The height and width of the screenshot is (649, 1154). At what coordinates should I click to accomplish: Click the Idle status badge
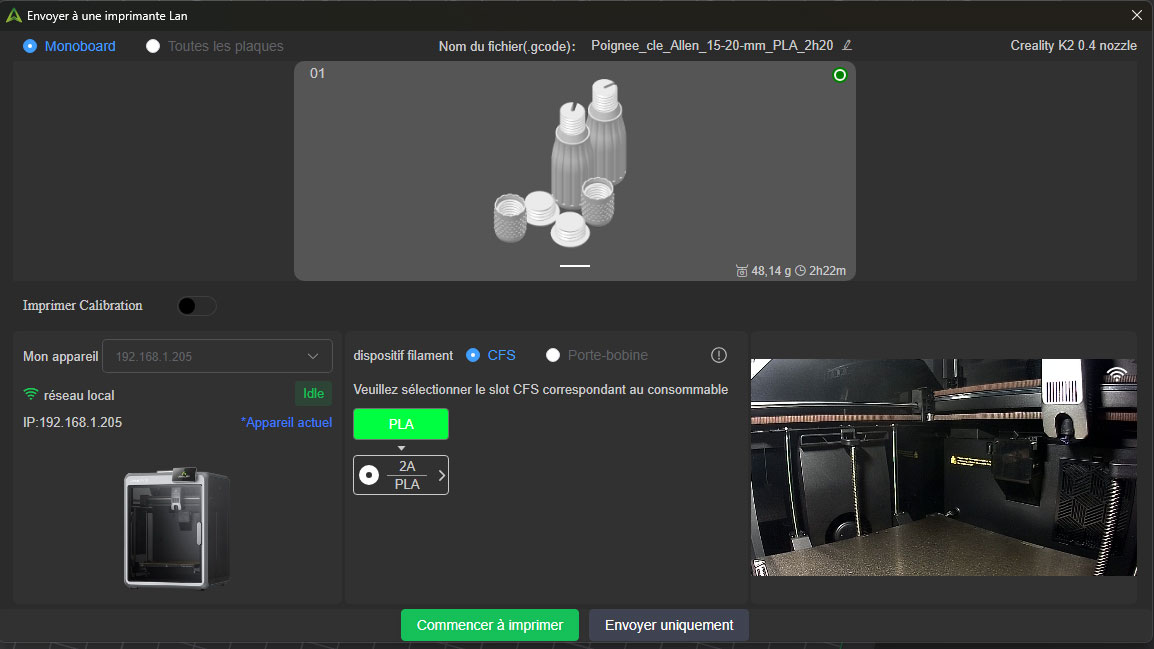314,394
